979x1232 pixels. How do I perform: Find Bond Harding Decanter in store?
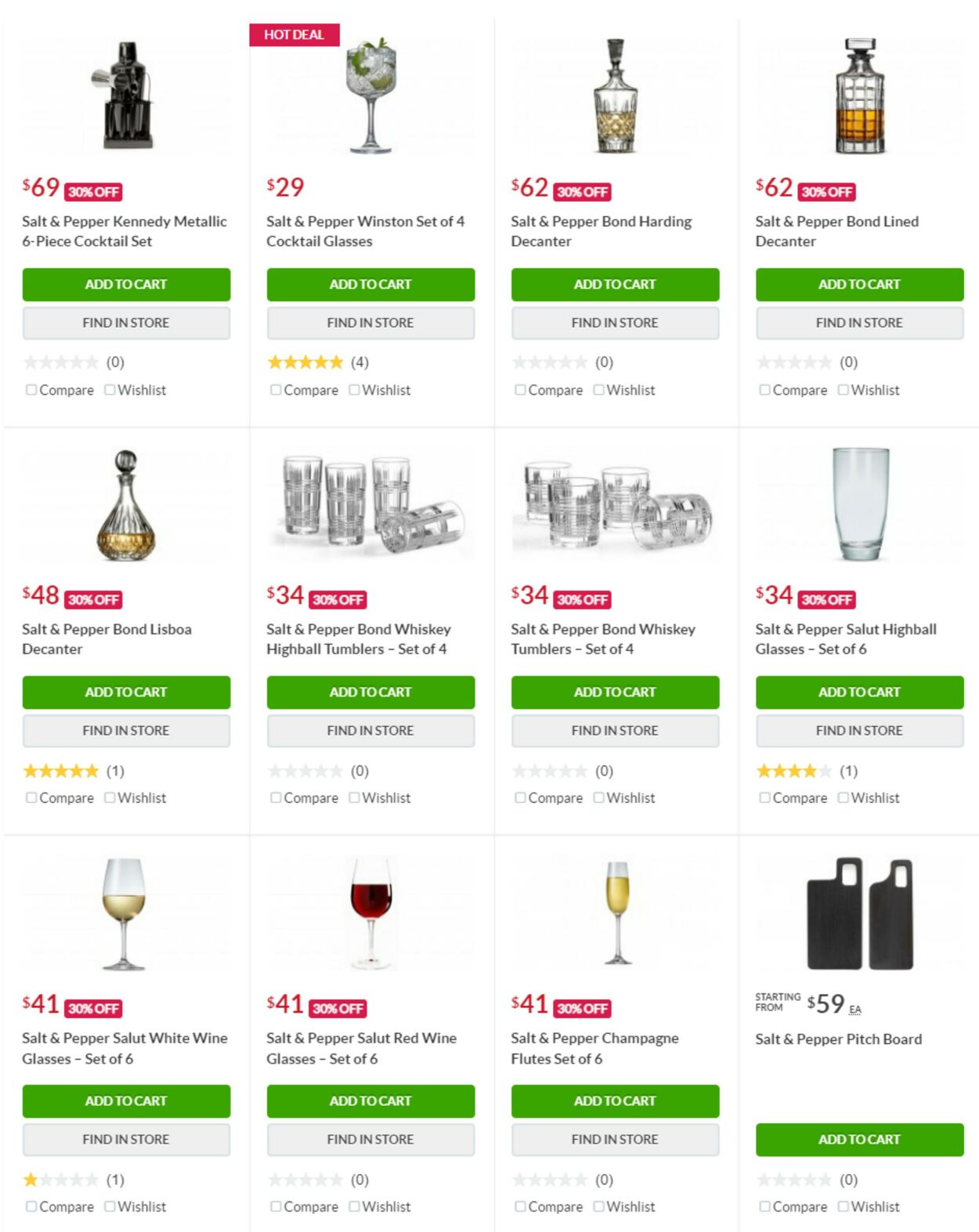click(615, 322)
